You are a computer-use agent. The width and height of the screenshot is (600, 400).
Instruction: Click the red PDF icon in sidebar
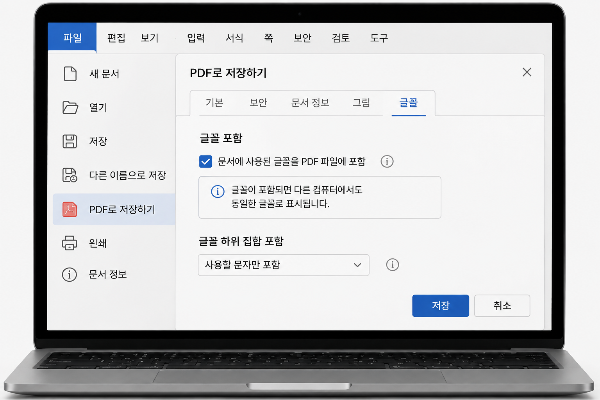[70, 209]
